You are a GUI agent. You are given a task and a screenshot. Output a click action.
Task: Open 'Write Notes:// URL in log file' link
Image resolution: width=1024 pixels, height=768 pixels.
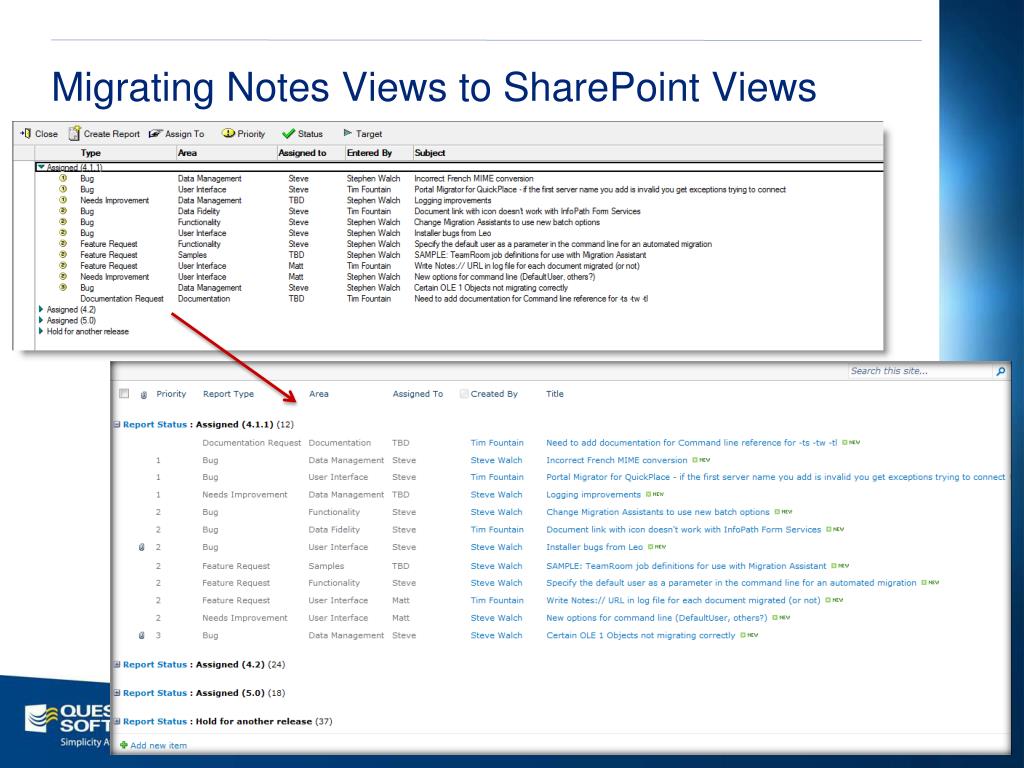point(683,600)
